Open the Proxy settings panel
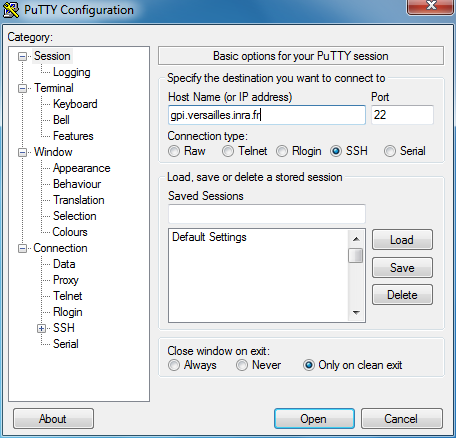Viewport: 456px width, 438px height. pos(66,280)
